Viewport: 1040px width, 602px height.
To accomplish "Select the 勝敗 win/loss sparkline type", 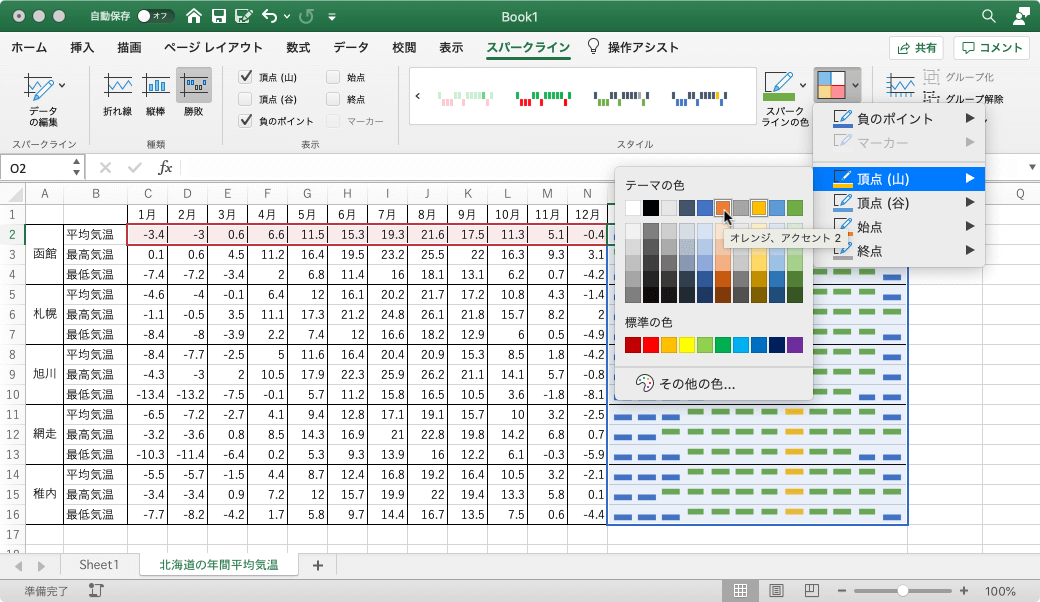I will pyautogui.click(x=193, y=94).
